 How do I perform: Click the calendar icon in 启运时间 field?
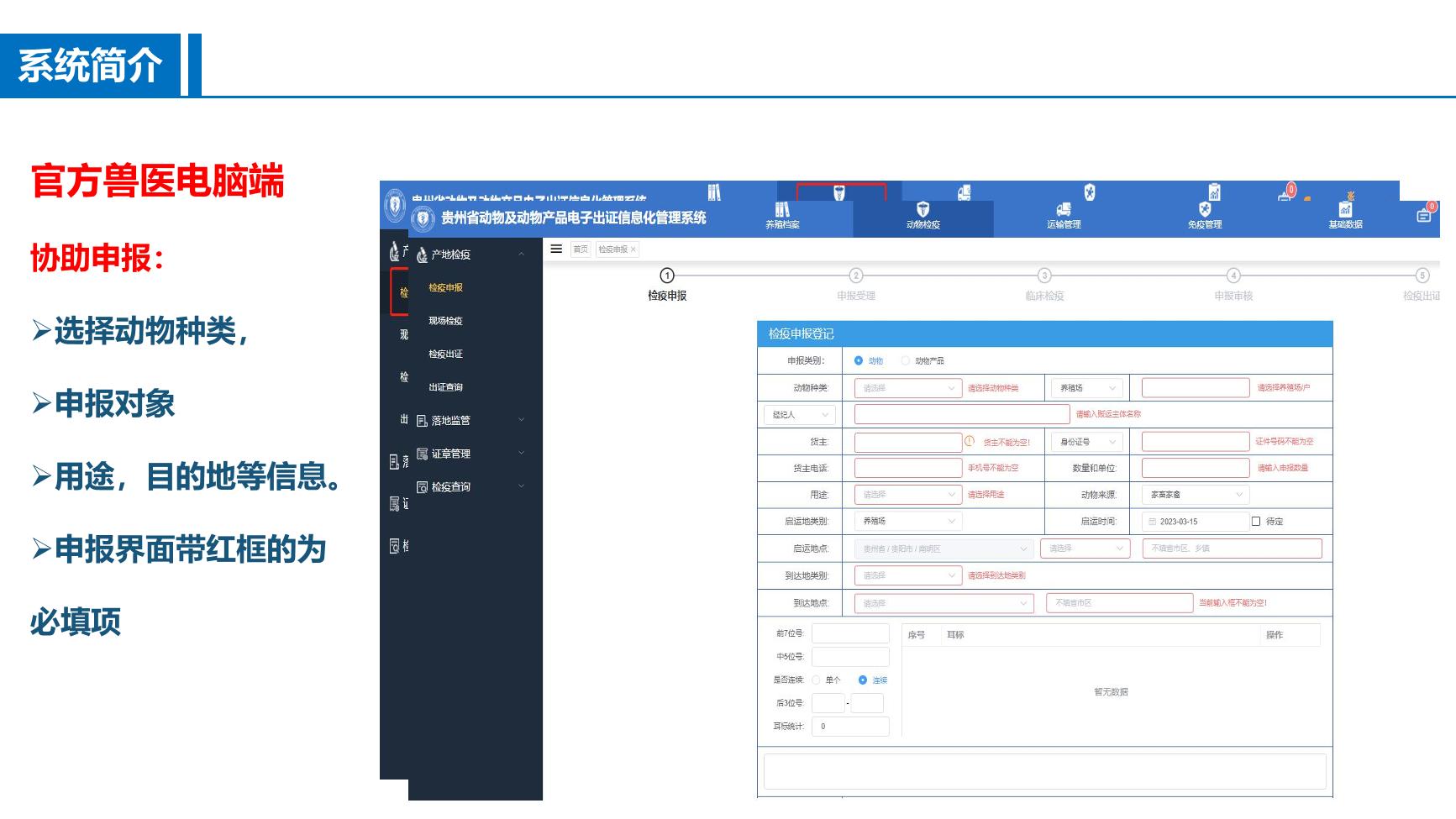(x=1153, y=522)
